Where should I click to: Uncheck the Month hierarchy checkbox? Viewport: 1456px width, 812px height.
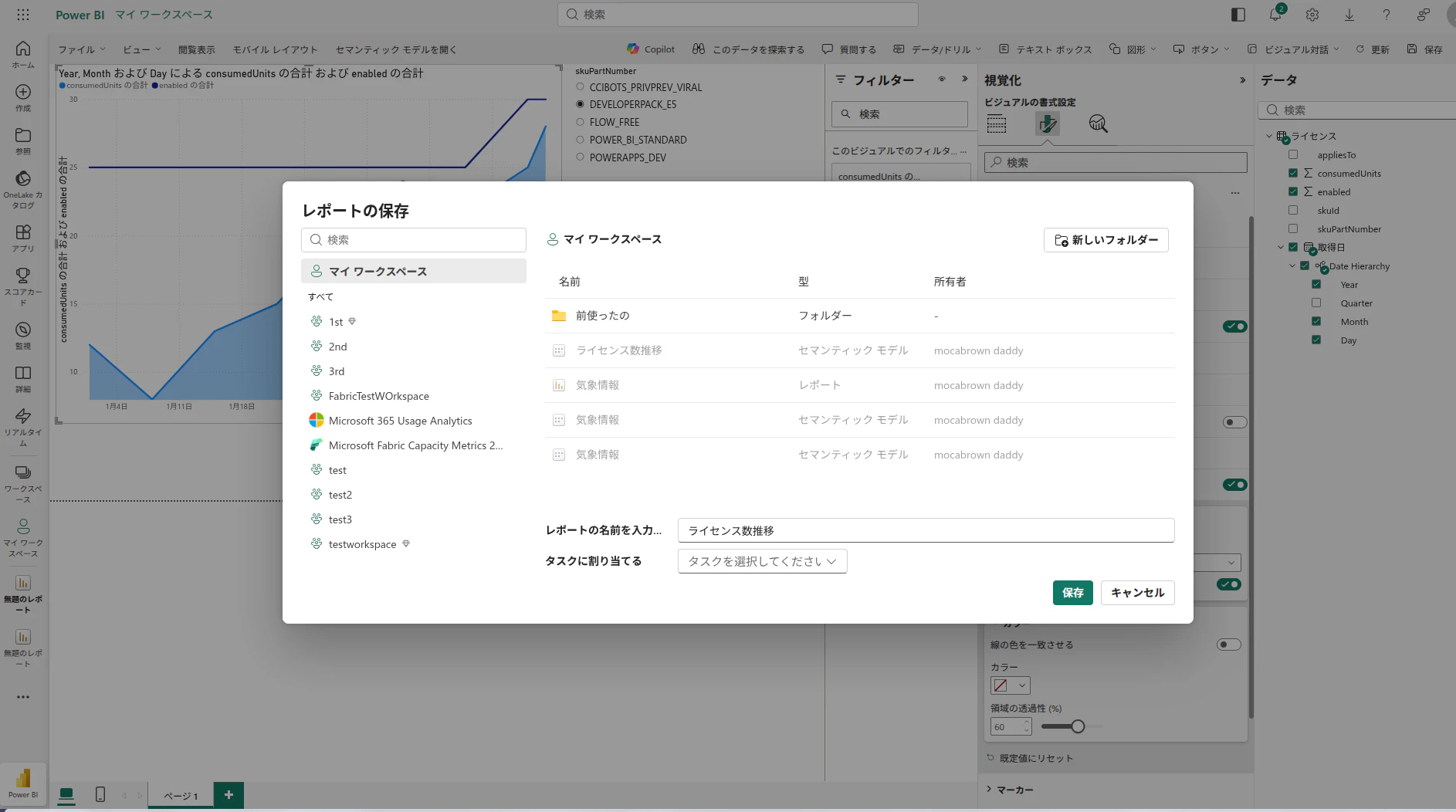tap(1316, 321)
